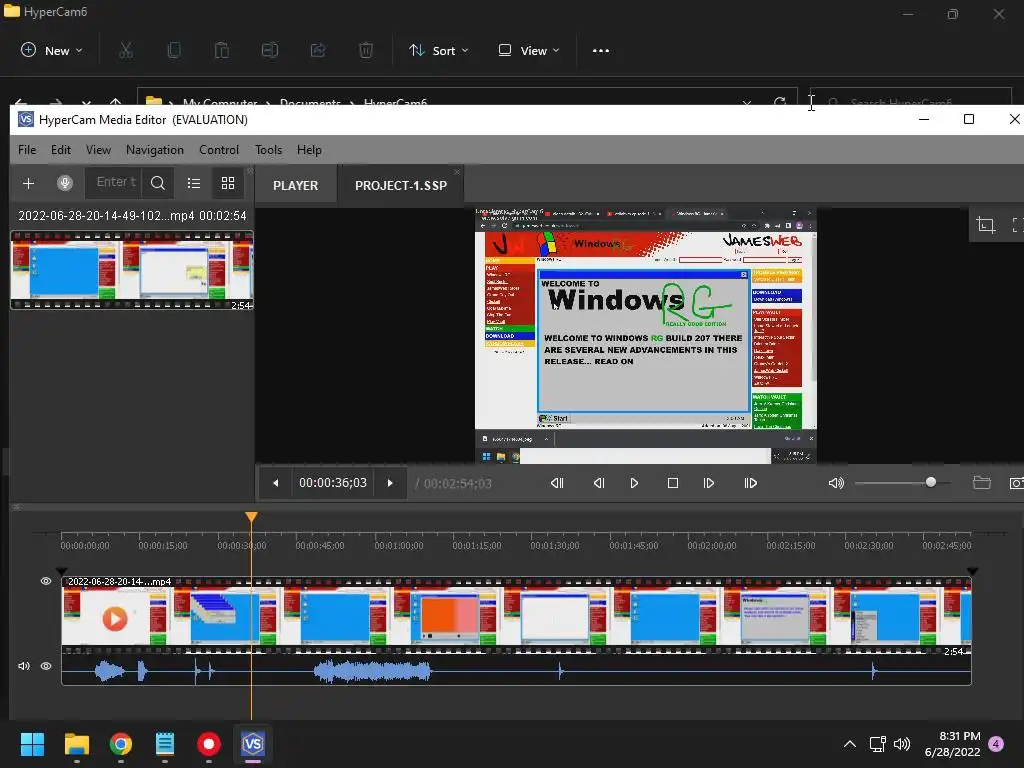Select the video clip on timeline

pyautogui.click(x=516, y=616)
